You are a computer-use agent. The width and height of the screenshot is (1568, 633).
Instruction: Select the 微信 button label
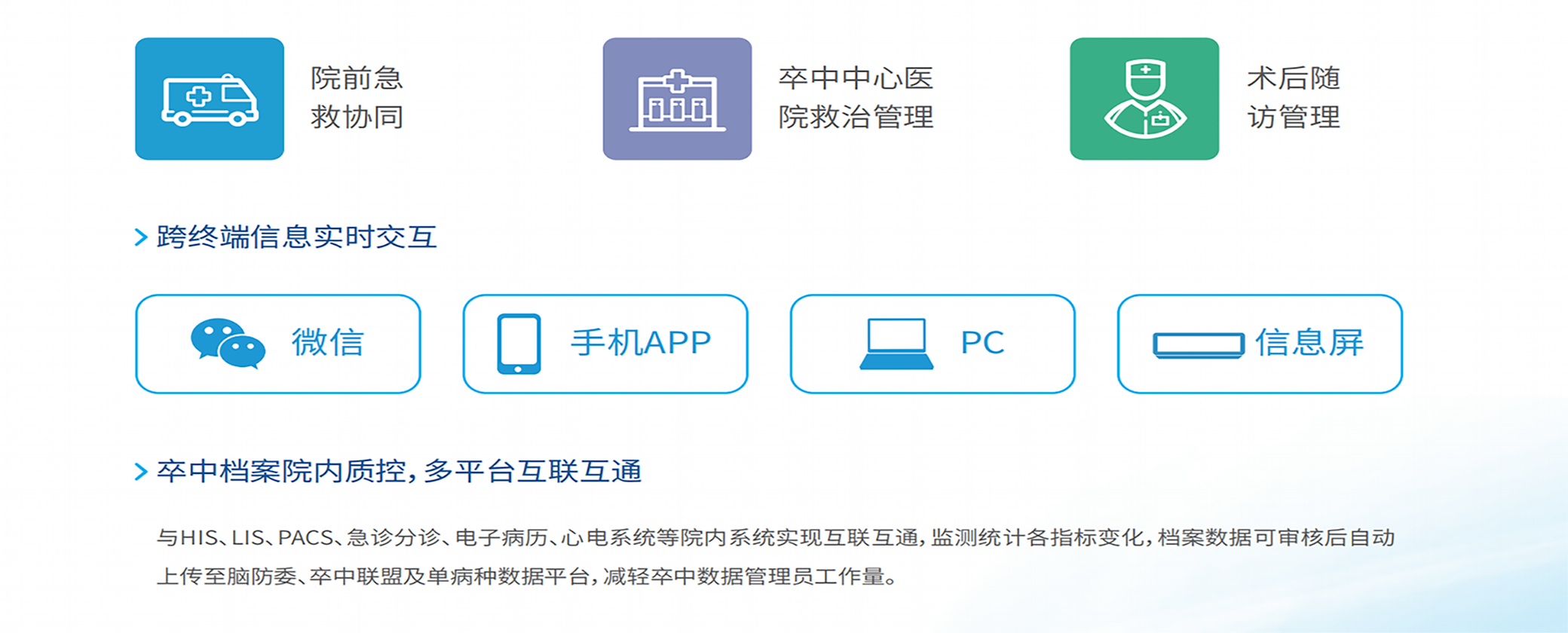point(328,343)
